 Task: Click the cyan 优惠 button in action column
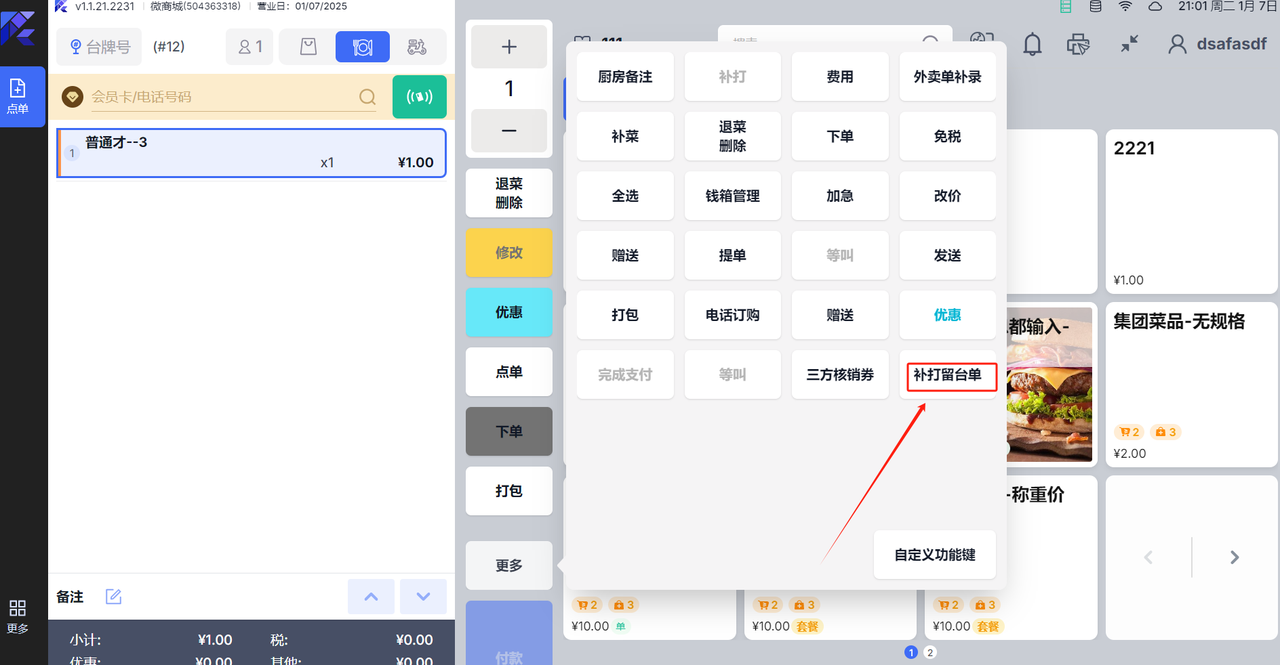pos(509,312)
